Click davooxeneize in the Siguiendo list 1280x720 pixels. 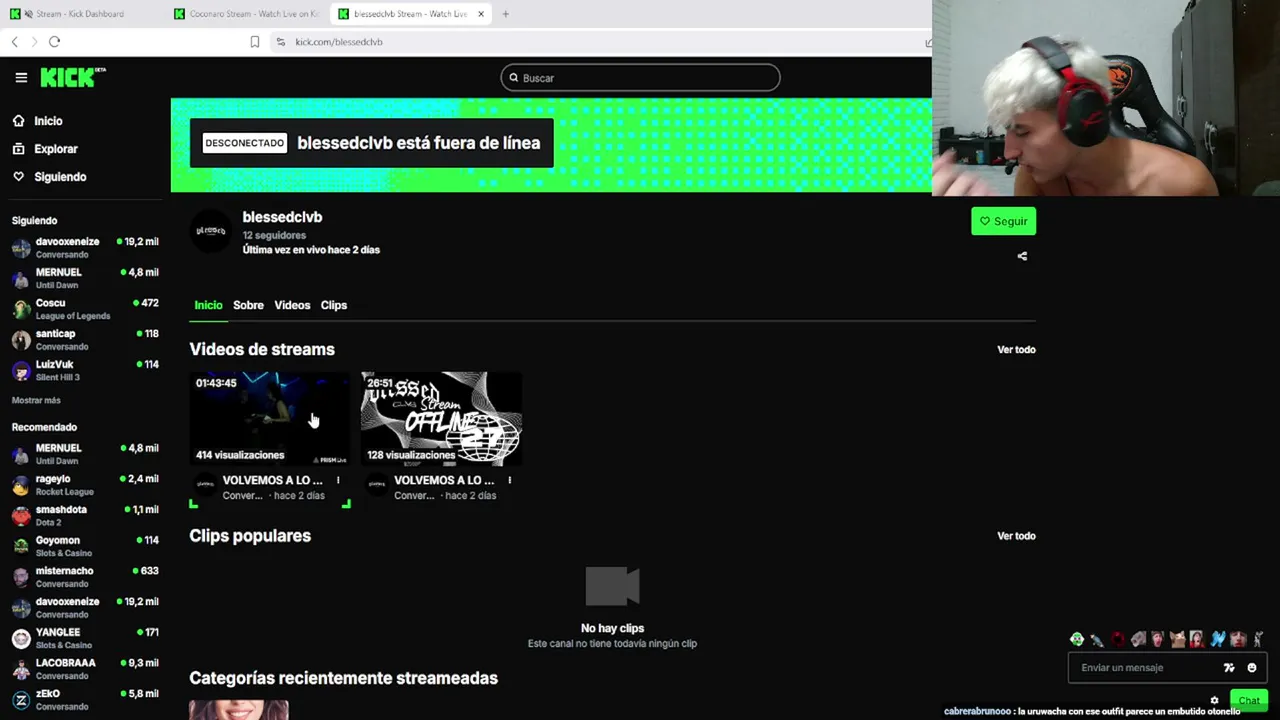pyautogui.click(x=85, y=248)
